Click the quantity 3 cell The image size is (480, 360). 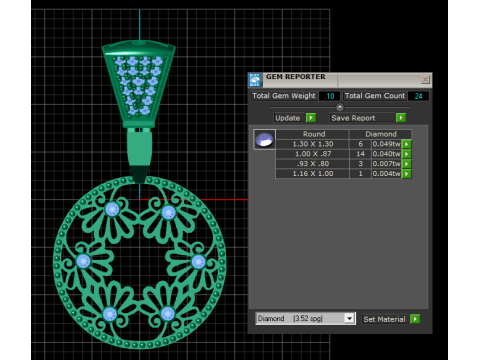click(360, 164)
